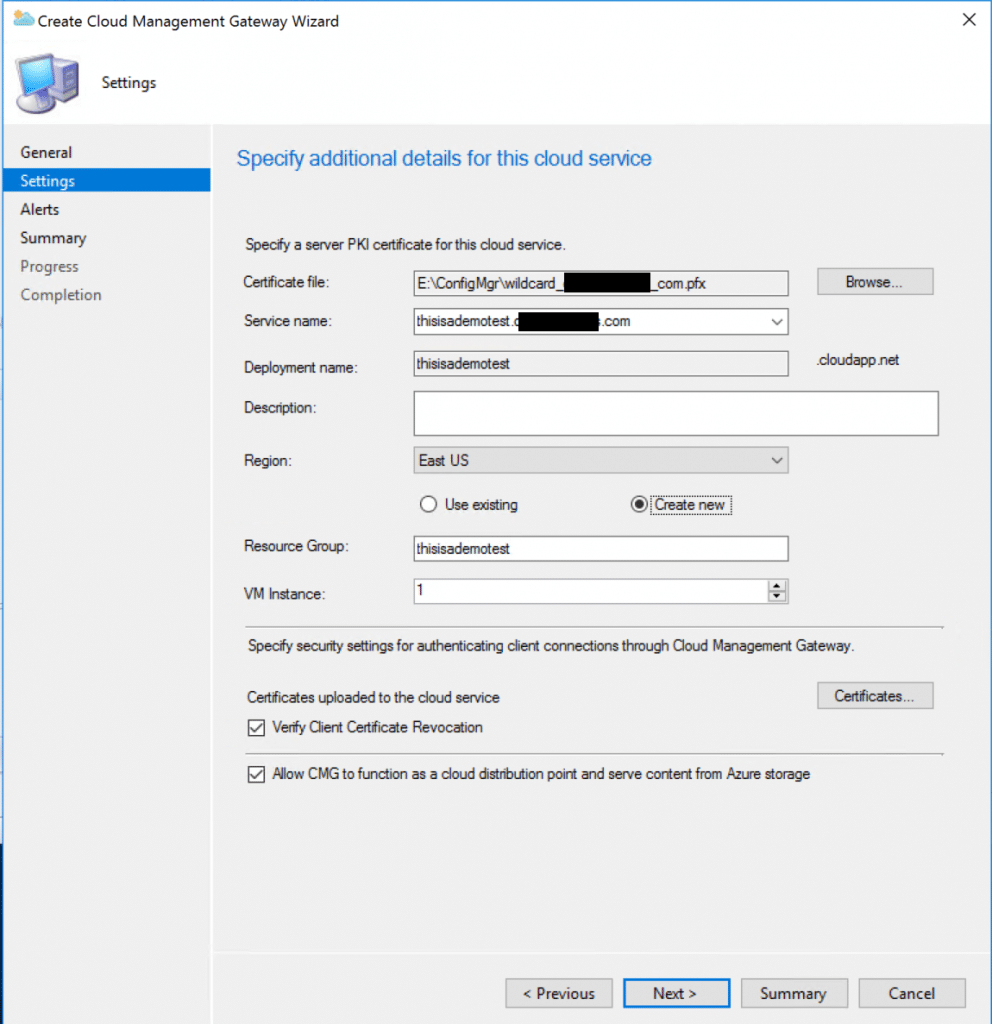Select the Use existing radio button
The image size is (992, 1024).
tap(428, 505)
